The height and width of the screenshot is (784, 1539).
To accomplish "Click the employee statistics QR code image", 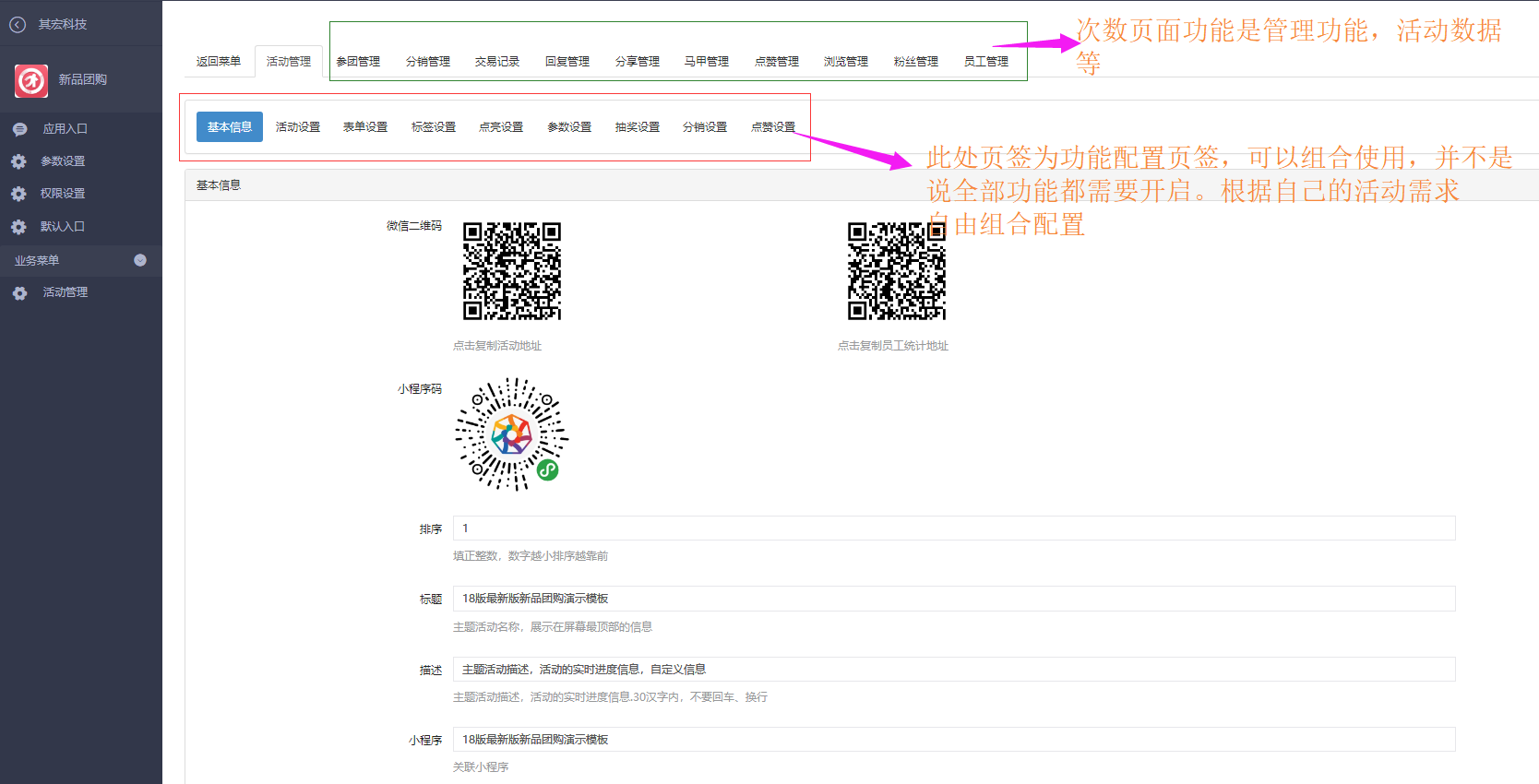I will point(897,271).
